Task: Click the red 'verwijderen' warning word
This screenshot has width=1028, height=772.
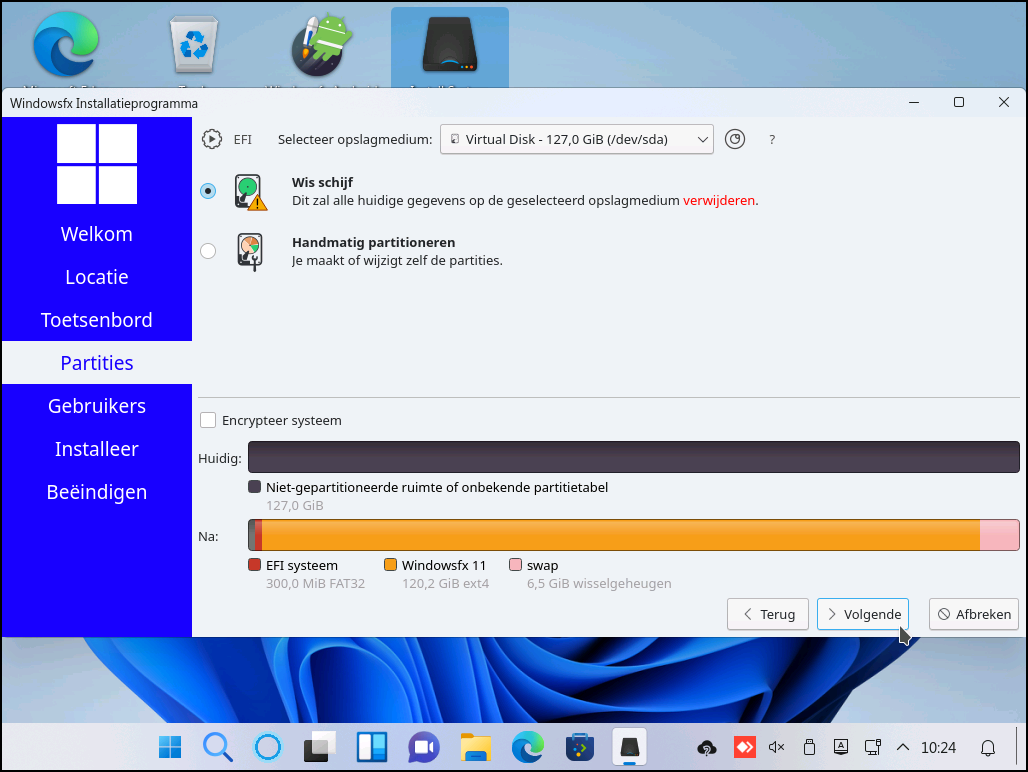Action: pyautogui.click(x=719, y=201)
